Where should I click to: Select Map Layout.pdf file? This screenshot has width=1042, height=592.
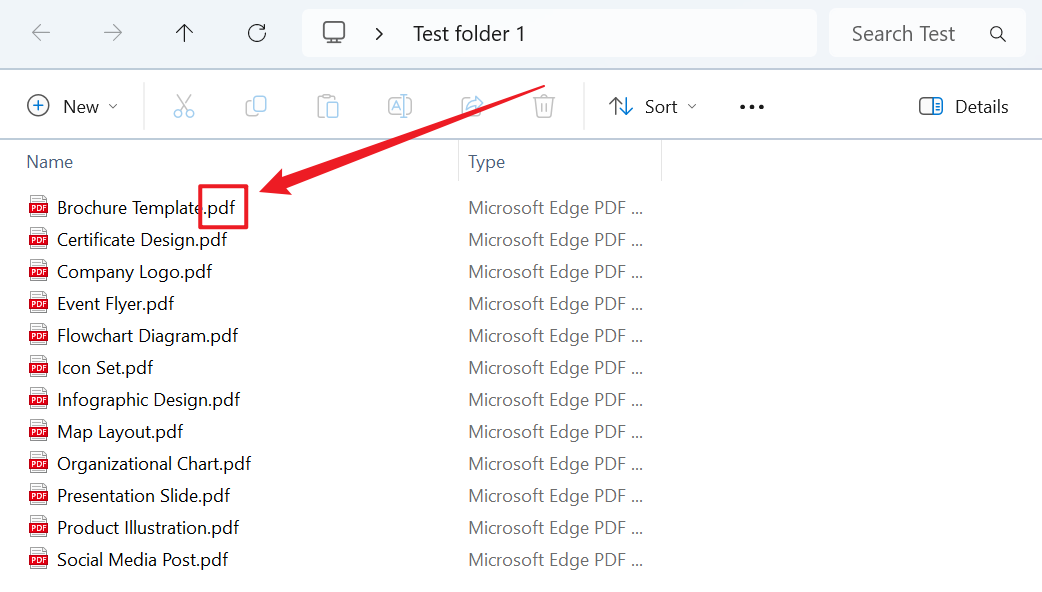coord(120,432)
